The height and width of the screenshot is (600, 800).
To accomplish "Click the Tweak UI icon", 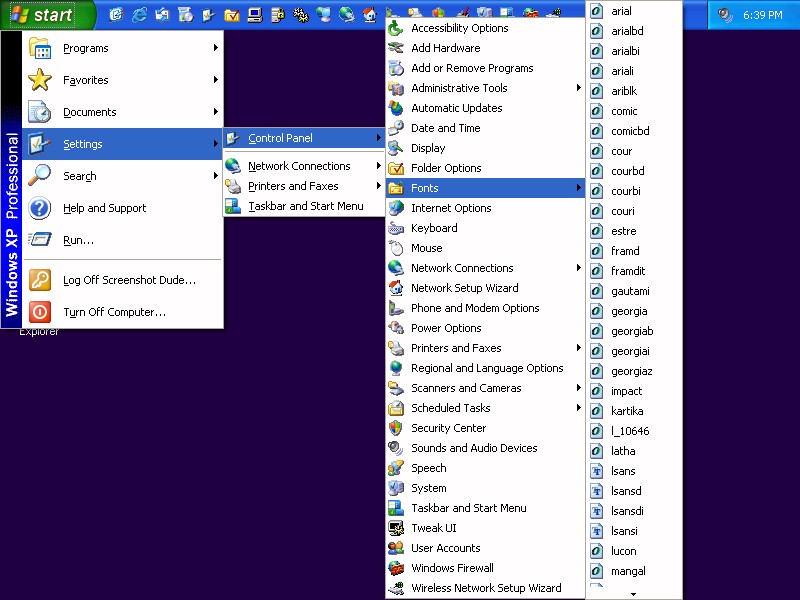I will [x=396, y=528].
